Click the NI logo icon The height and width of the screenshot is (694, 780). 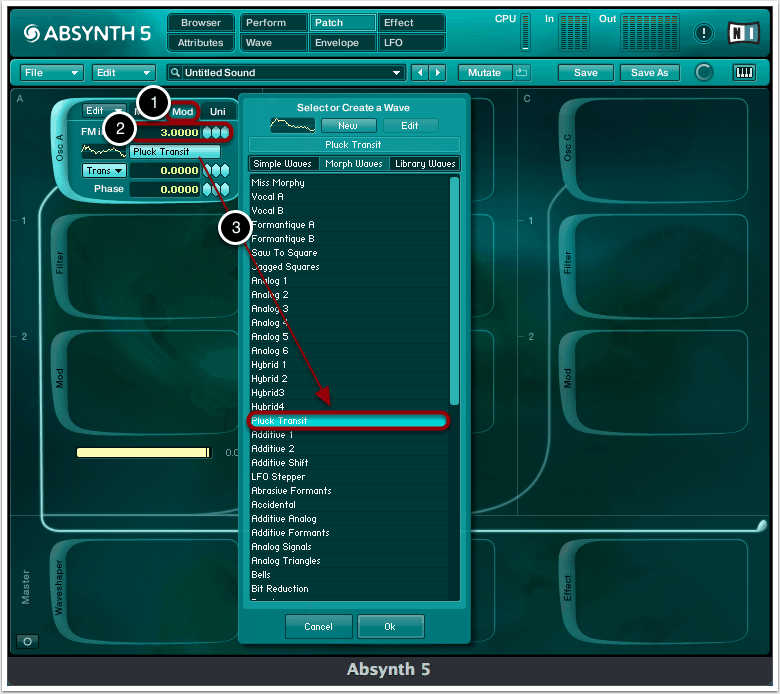(743, 32)
